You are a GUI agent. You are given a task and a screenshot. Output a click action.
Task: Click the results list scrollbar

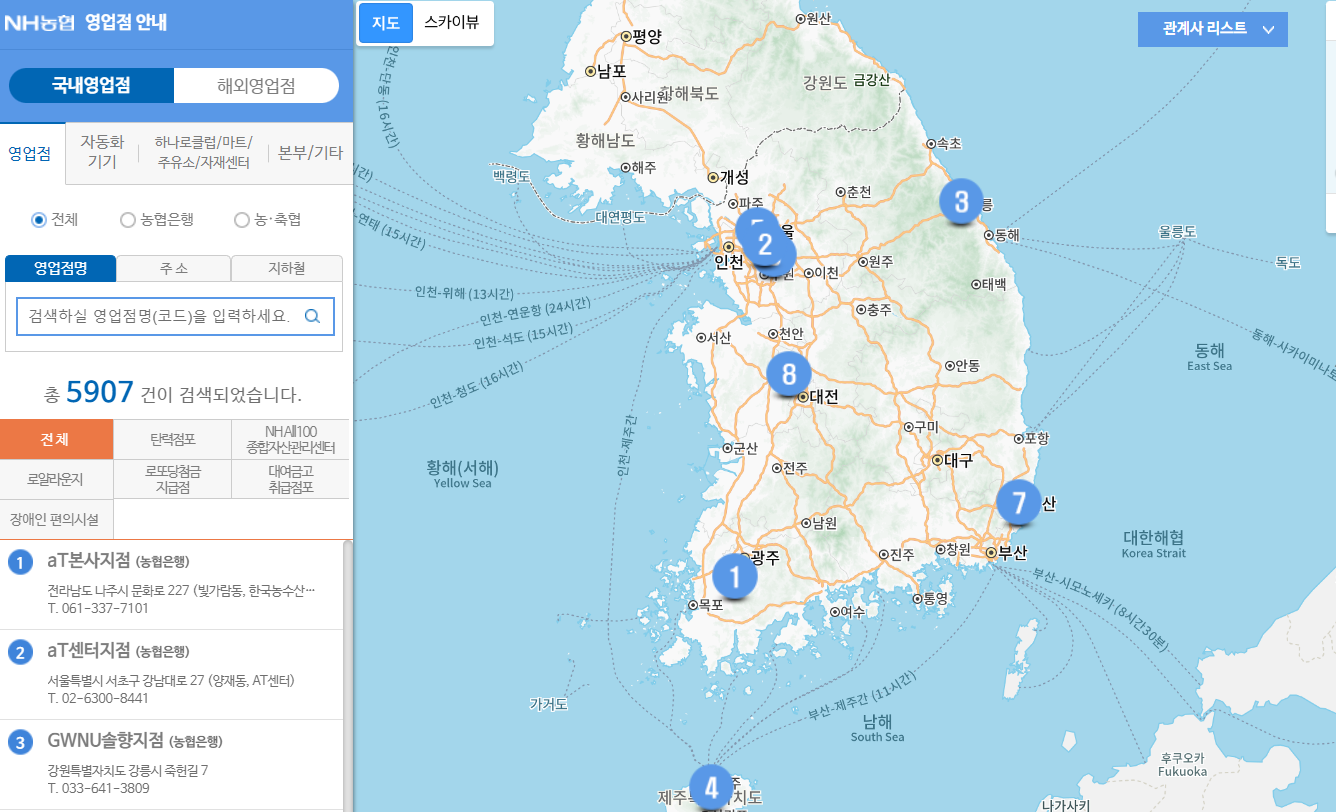(x=347, y=676)
